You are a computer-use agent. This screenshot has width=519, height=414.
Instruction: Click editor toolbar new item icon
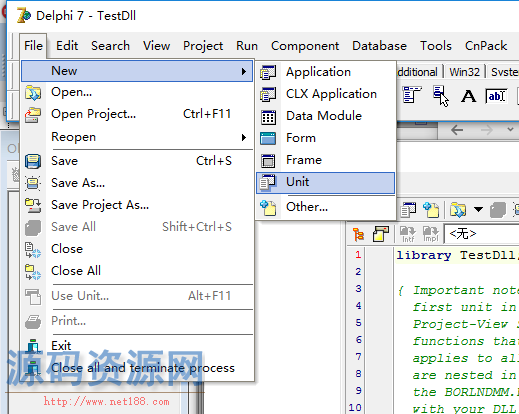pyautogui.click(x=431, y=210)
